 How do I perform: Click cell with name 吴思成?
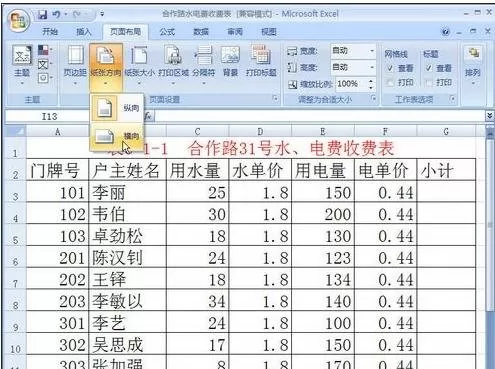coord(128,344)
